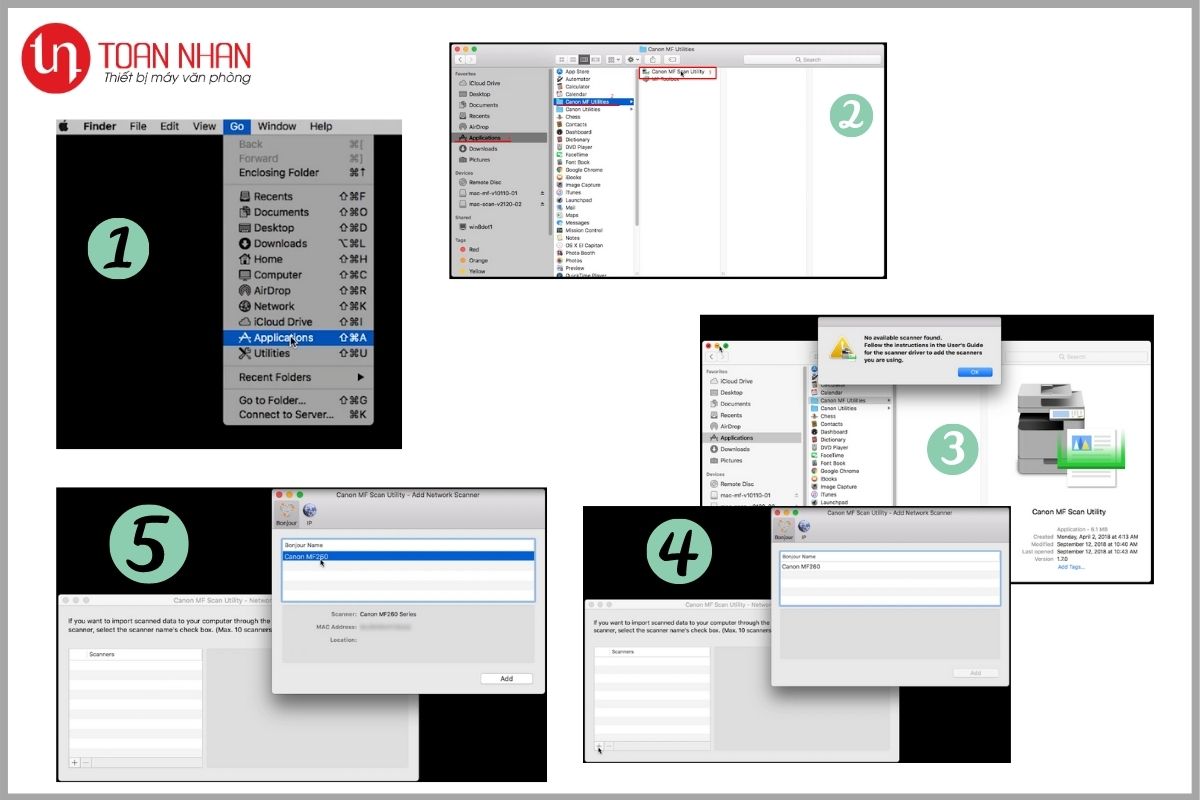Choose Utilities in the Go menu
The width and height of the screenshot is (1200, 800).
pos(298,353)
